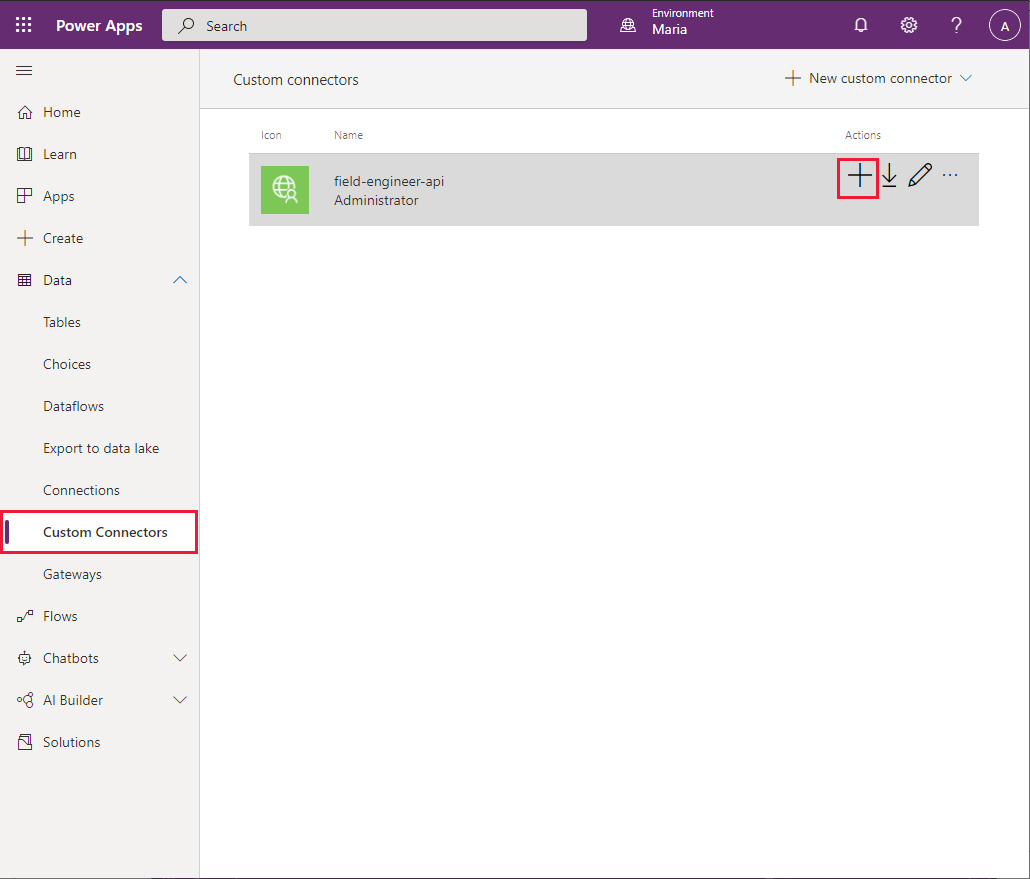Open more actions ellipsis for field-engineer-api
Image resolution: width=1030 pixels, height=879 pixels.
click(950, 175)
